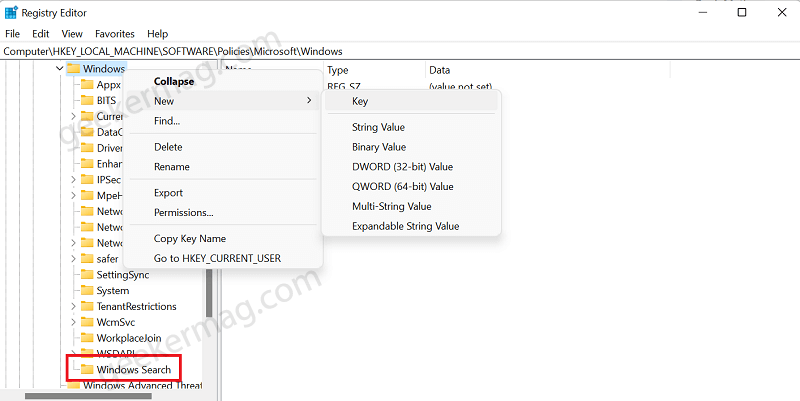Expand the Curren... key chevron
This screenshot has width=800, height=401.
[x=73, y=116]
